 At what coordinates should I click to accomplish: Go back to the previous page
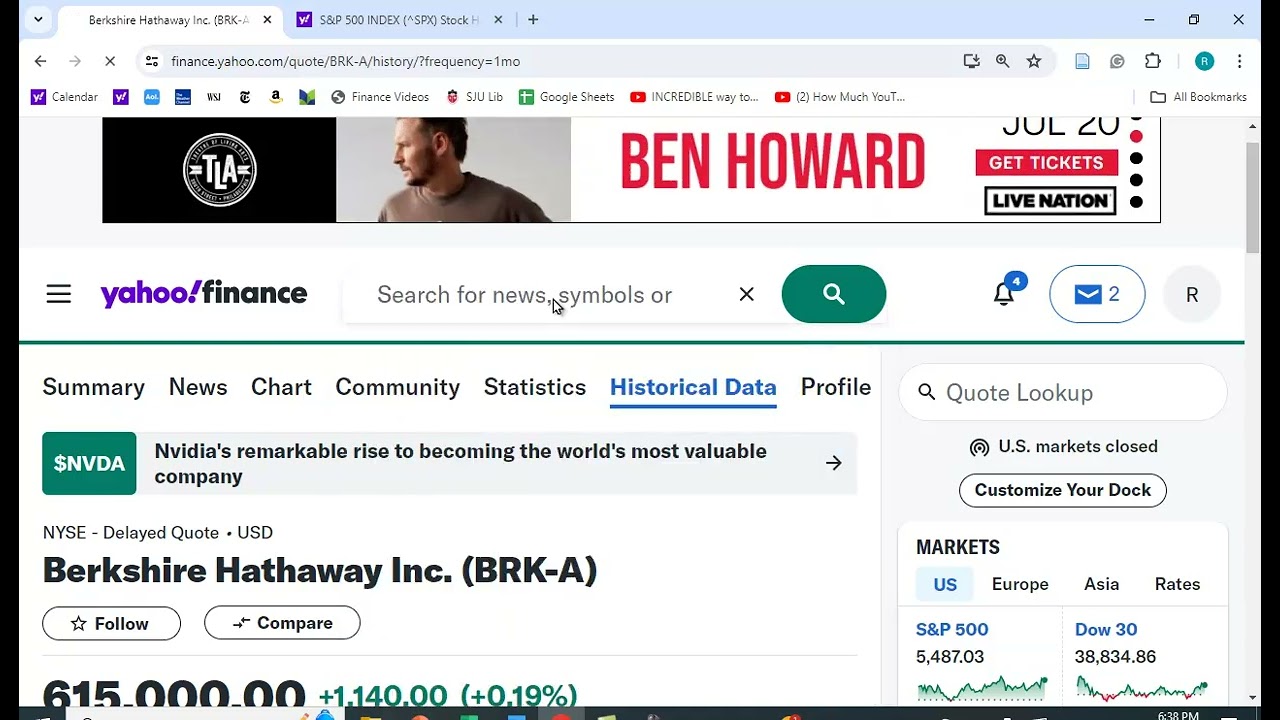pos(40,61)
